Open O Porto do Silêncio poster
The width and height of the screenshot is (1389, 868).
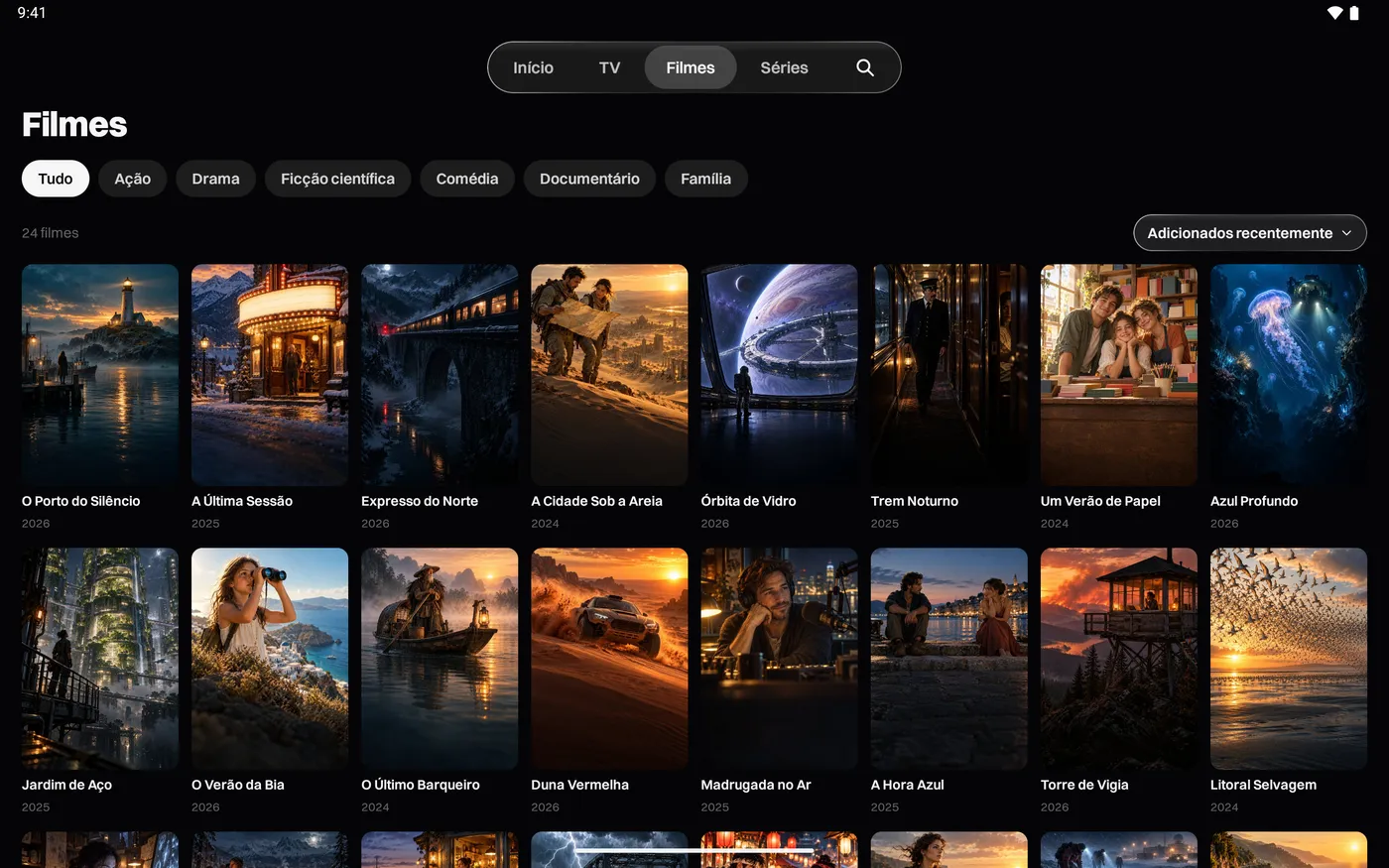point(100,375)
